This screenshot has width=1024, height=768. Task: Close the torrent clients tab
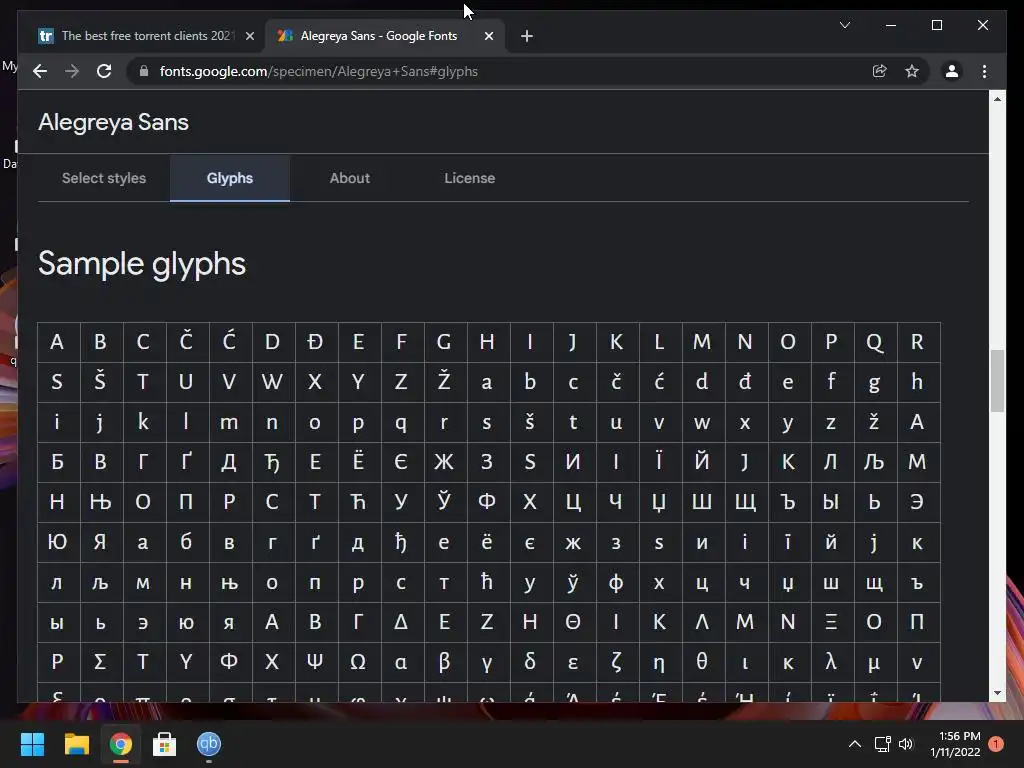tap(249, 36)
